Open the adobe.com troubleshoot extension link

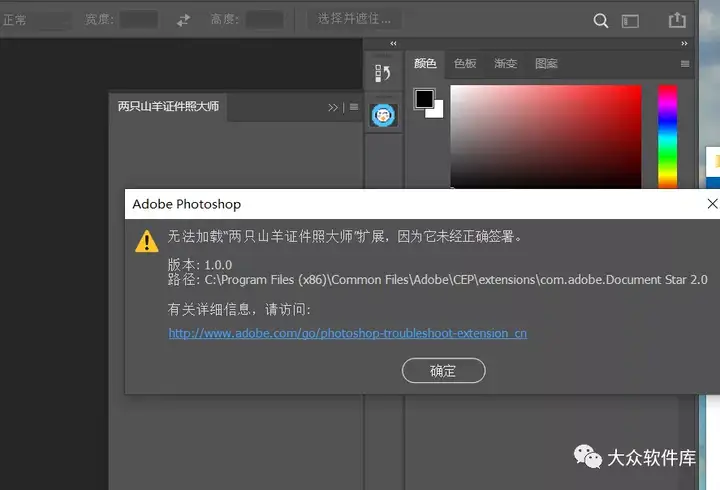(x=348, y=333)
